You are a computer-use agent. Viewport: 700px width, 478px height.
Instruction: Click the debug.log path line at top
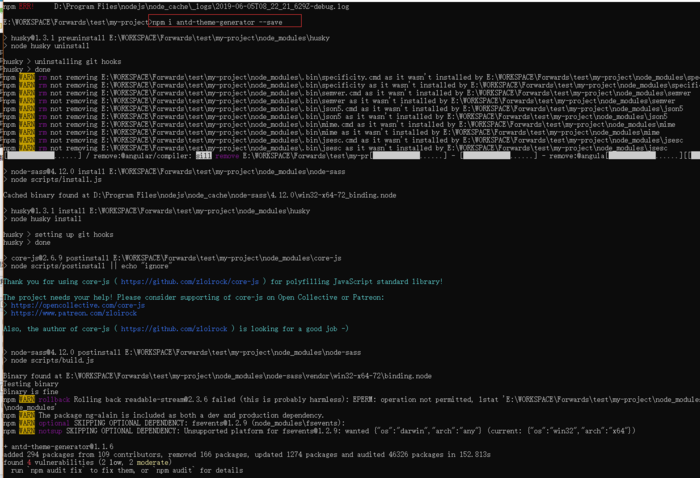point(177,7)
